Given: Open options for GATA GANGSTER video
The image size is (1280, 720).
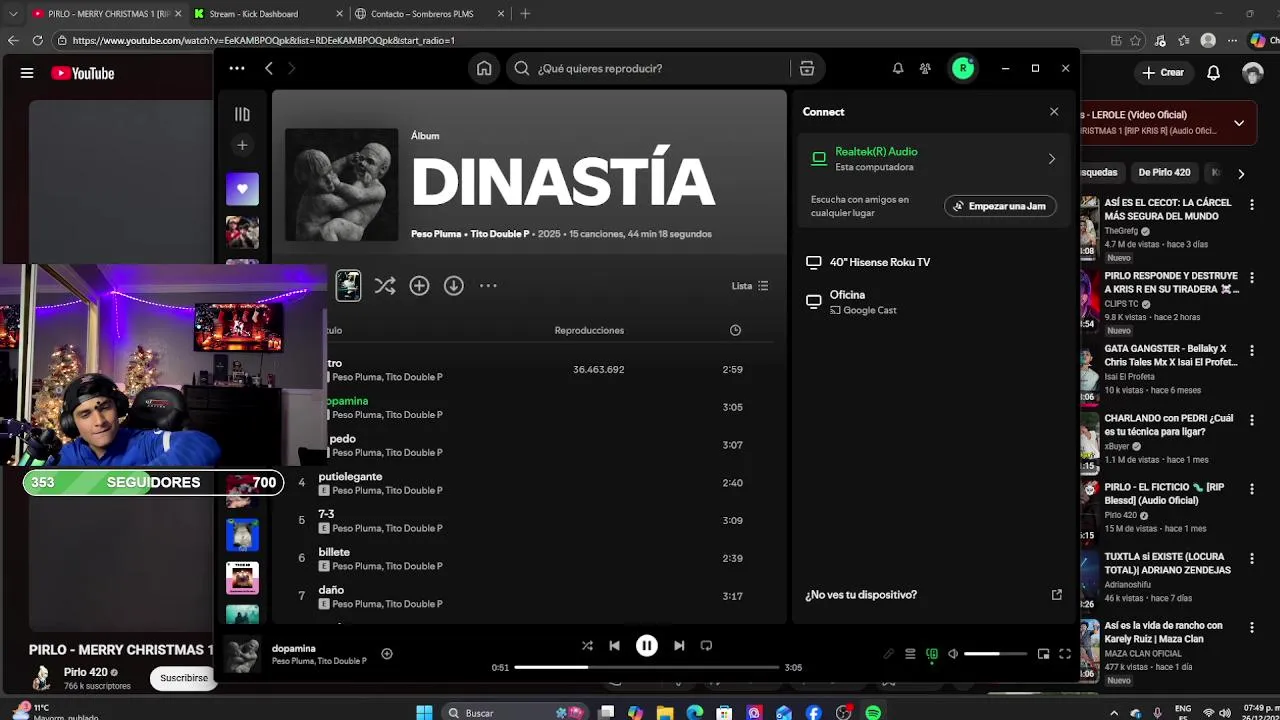Looking at the screenshot, I should [1251, 351].
